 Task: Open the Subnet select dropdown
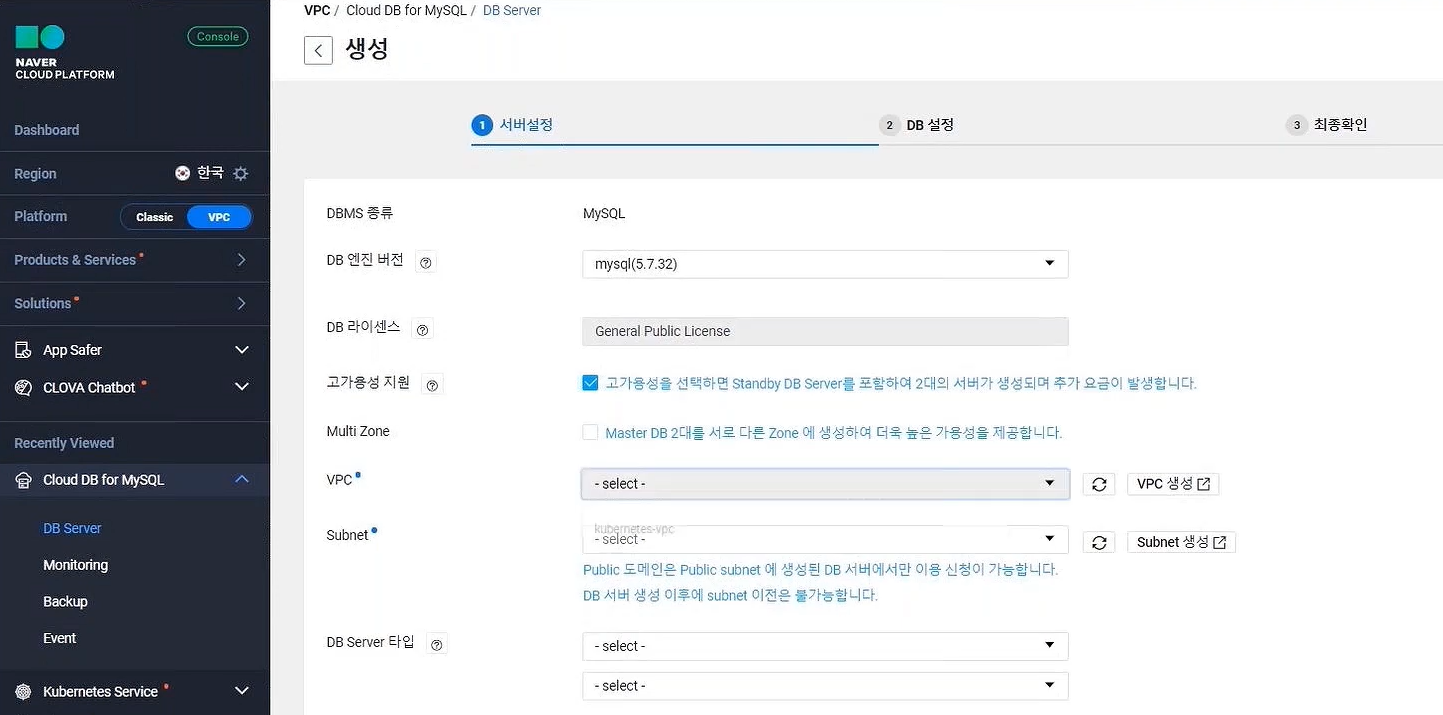point(825,540)
